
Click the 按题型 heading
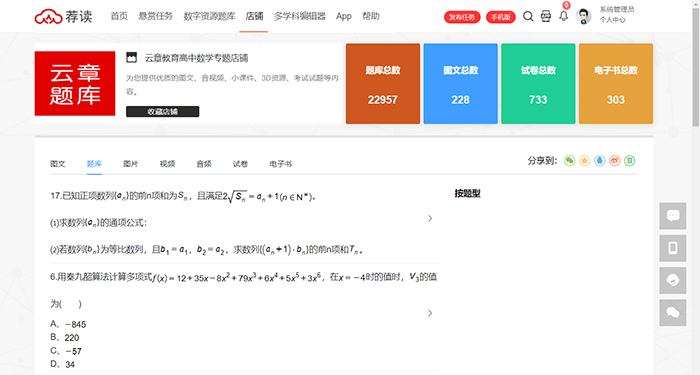467,193
